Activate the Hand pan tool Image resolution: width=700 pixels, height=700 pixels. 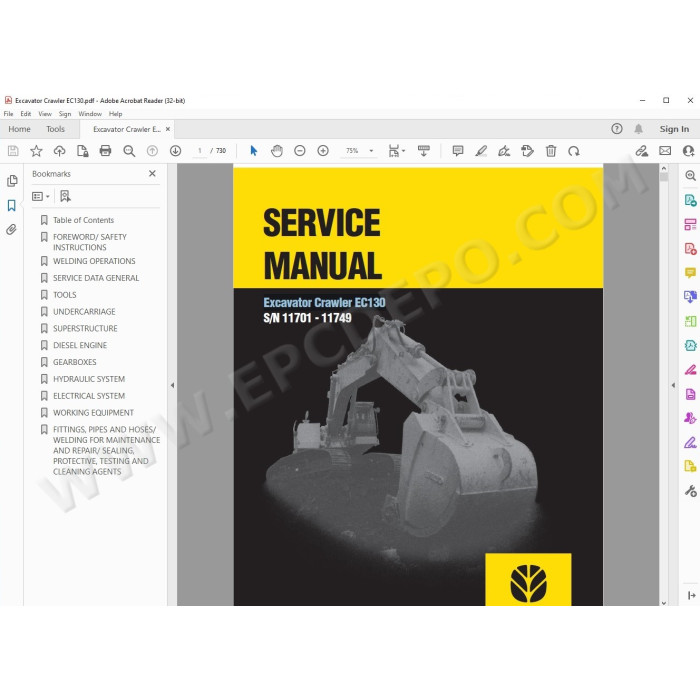tap(277, 151)
